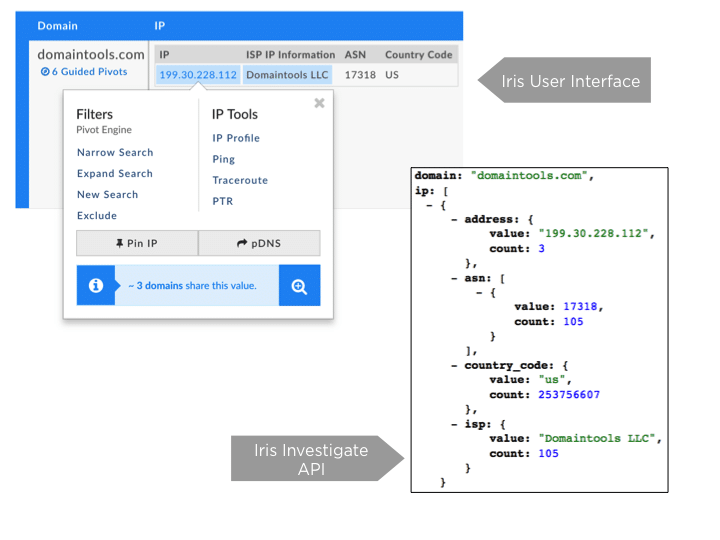The height and width of the screenshot is (540, 720).
Task: Collapse the address node in JSON
Action: [x=454, y=219]
